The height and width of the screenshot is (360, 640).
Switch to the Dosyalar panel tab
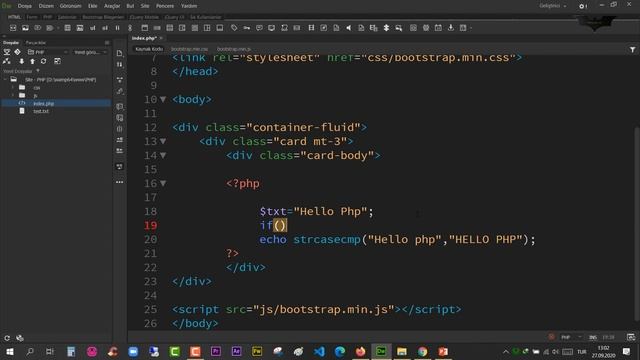(11, 42)
